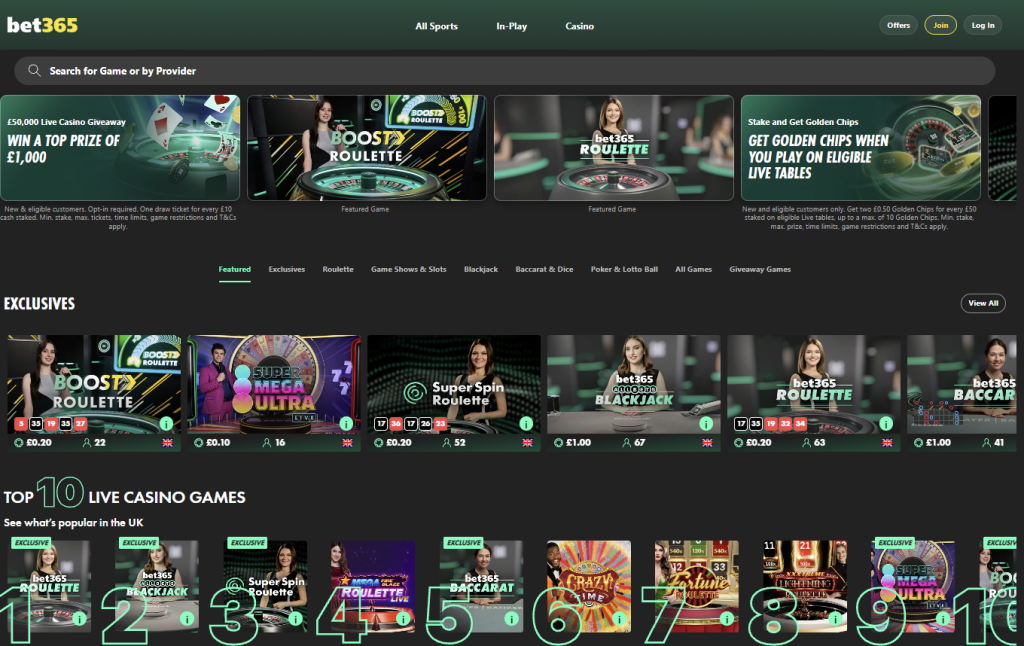Show All Games tab
Image resolution: width=1024 pixels, height=646 pixels.
click(694, 269)
